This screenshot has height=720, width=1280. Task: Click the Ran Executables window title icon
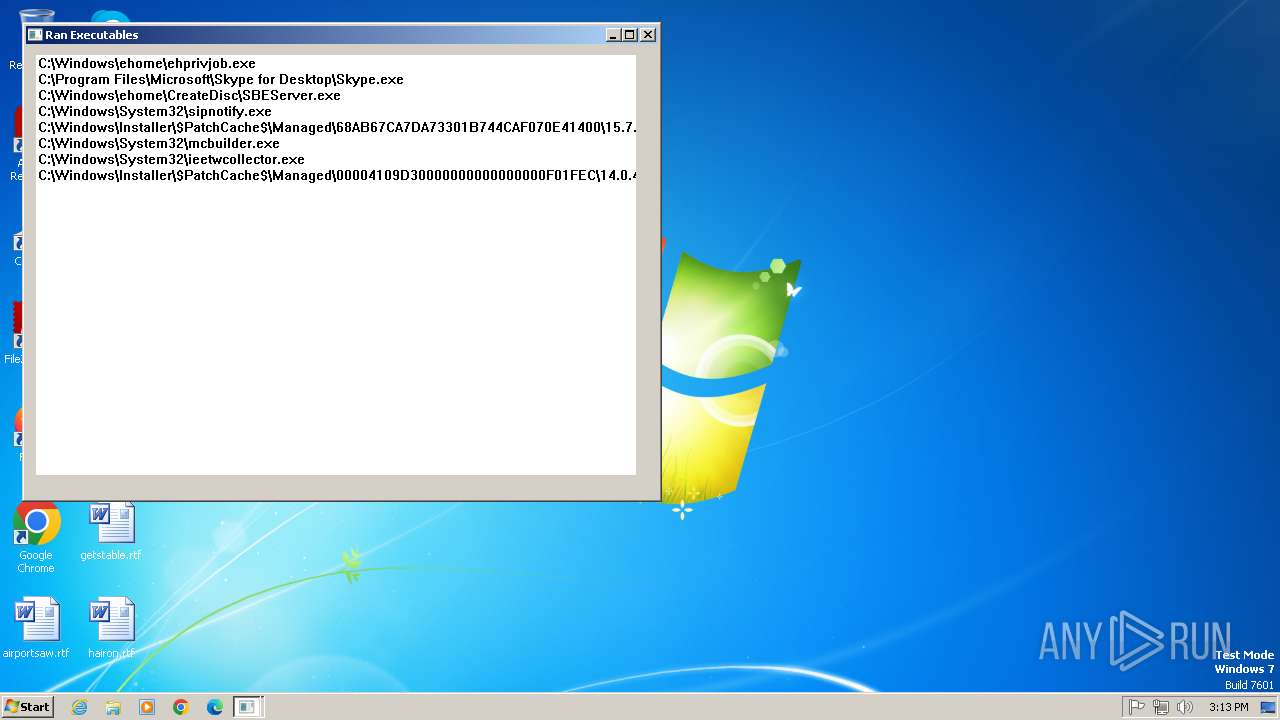point(35,35)
